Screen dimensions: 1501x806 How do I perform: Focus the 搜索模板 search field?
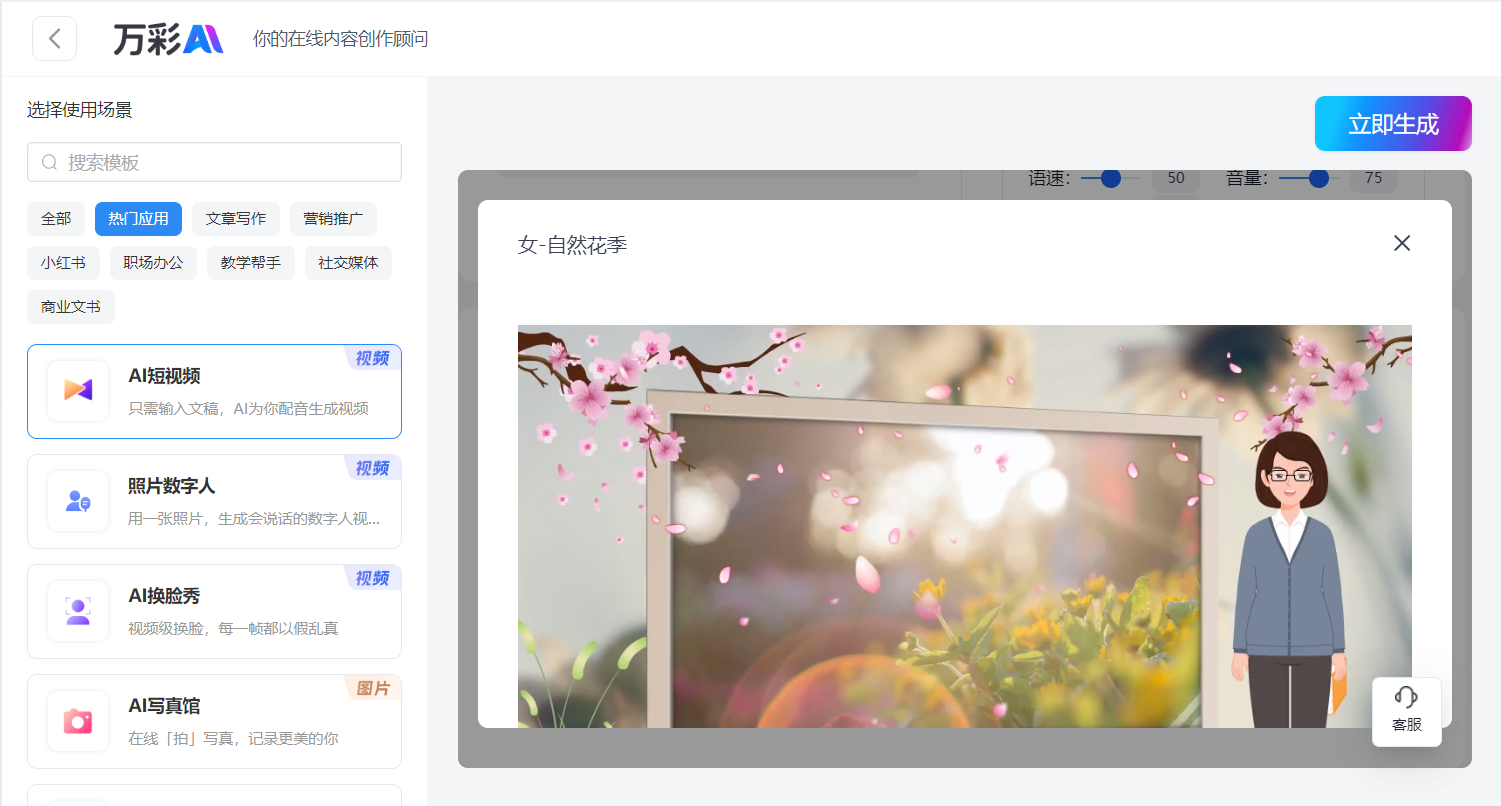[x=214, y=162]
